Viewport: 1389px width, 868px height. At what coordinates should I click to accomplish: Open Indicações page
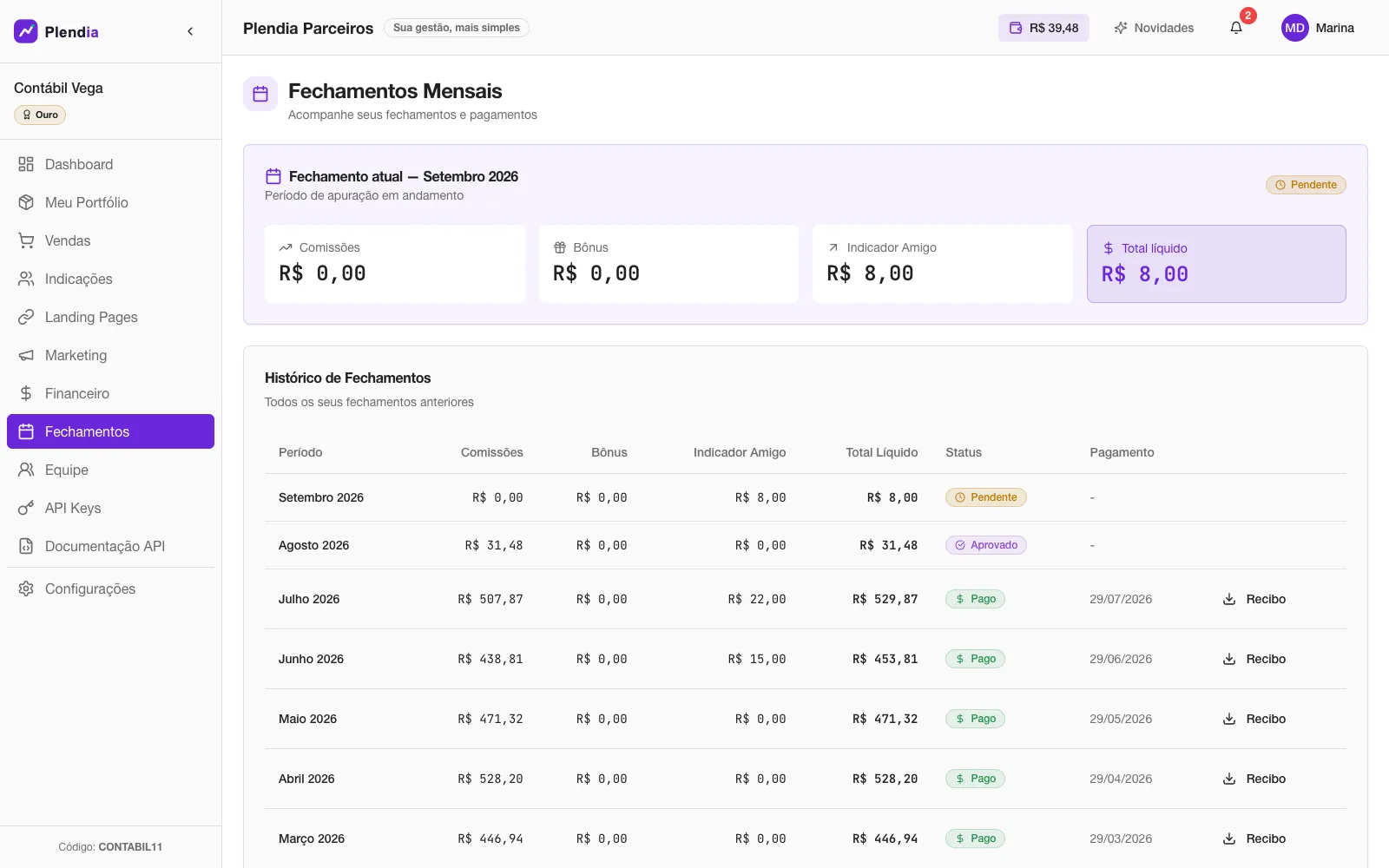110,279
